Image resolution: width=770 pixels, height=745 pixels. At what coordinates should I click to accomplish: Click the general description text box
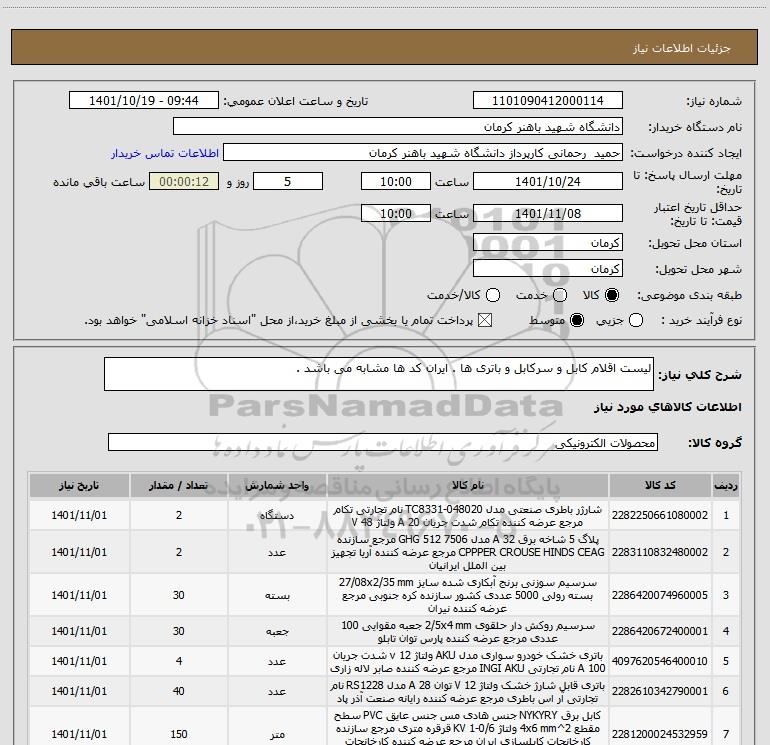(379, 374)
